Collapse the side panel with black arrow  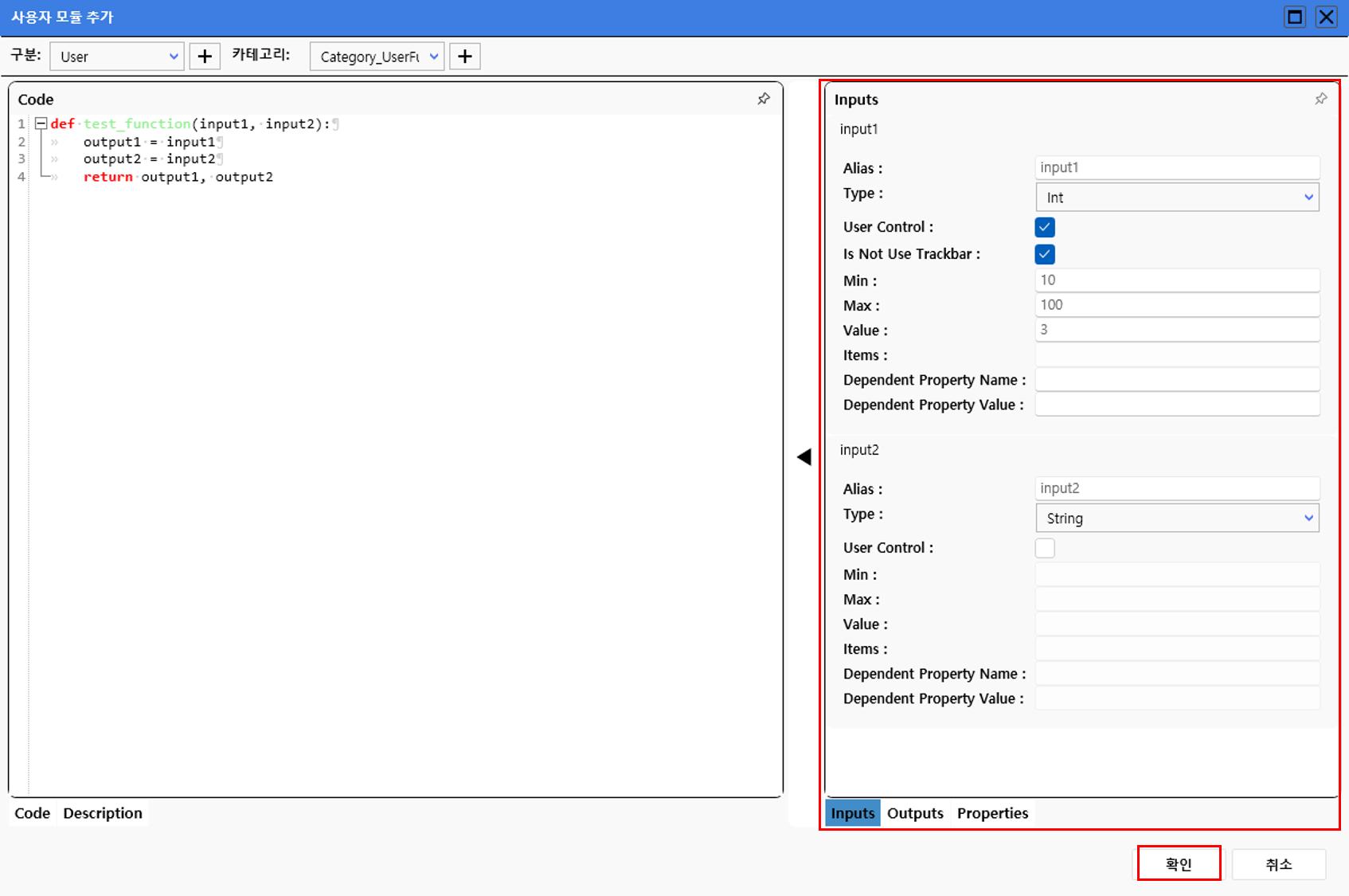click(x=804, y=456)
